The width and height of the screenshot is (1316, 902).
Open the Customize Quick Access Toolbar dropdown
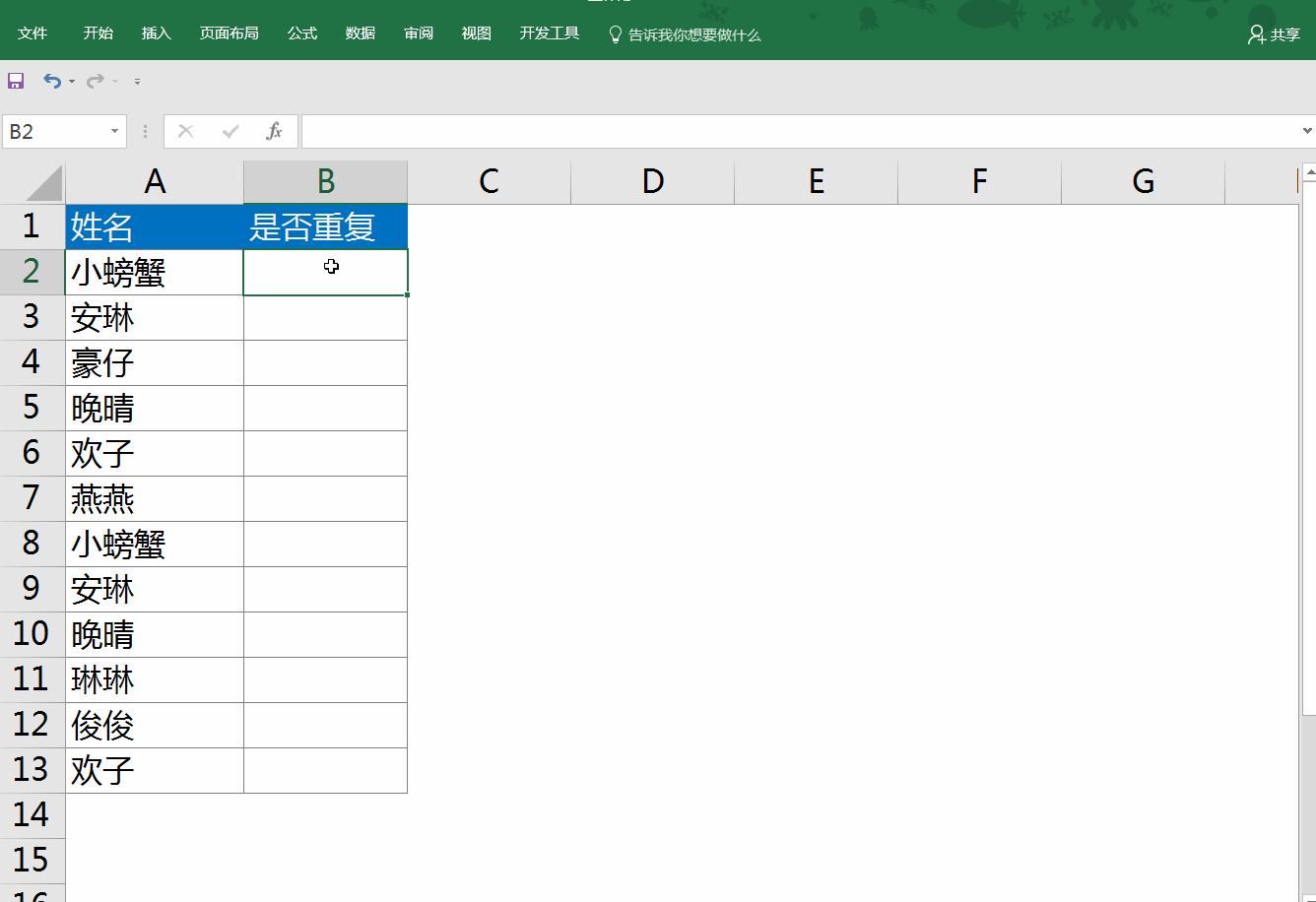138,84
